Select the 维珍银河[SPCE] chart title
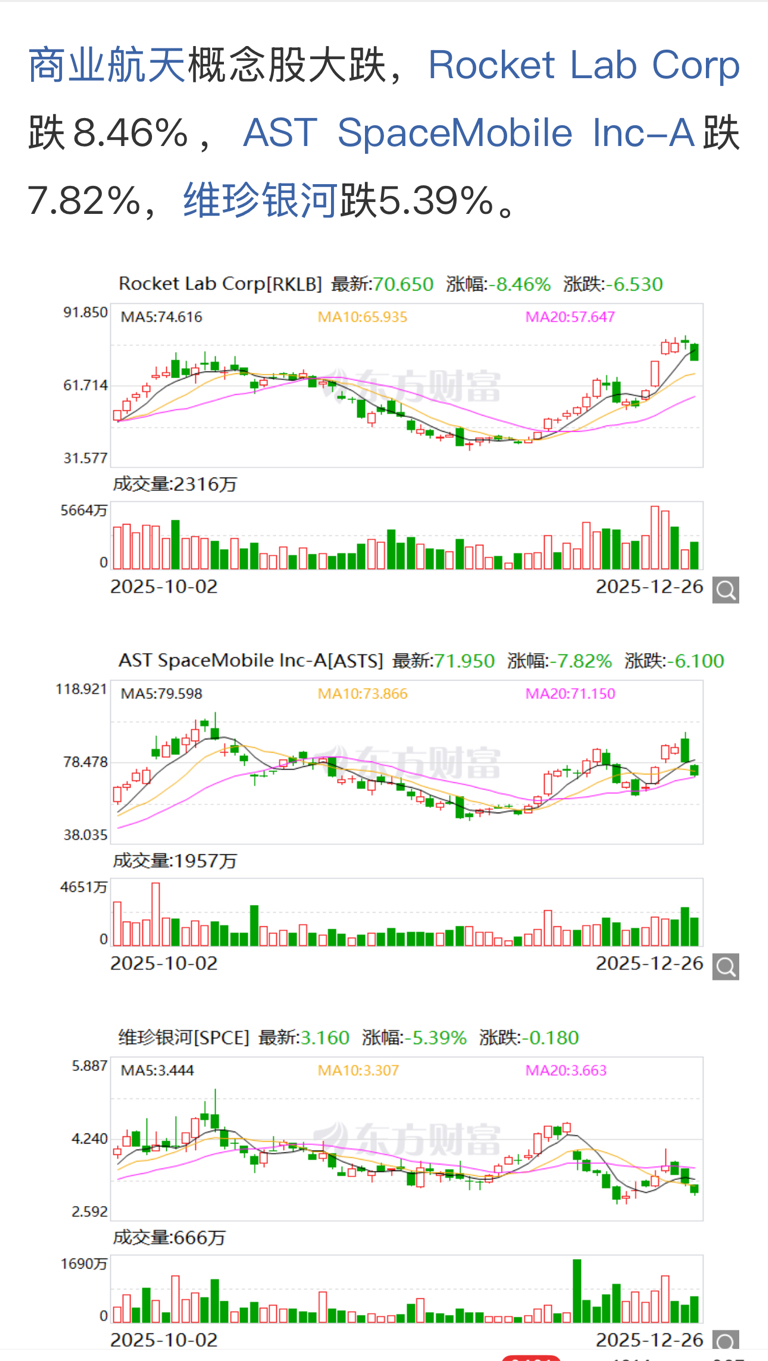Screen dimensions: 768x1361 click(184, 1038)
